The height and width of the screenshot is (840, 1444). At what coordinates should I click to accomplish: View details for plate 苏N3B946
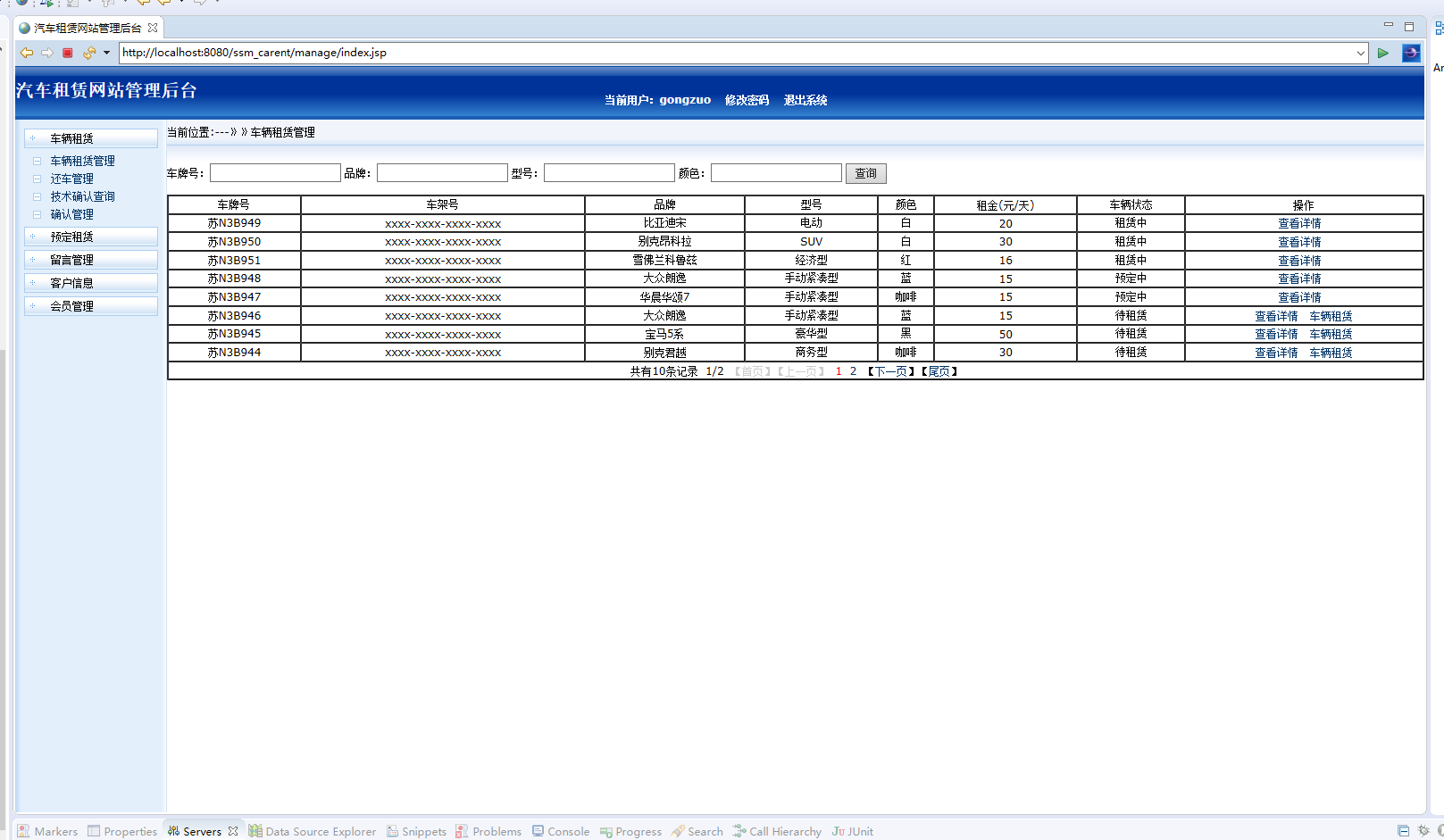tap(1276, 316)
